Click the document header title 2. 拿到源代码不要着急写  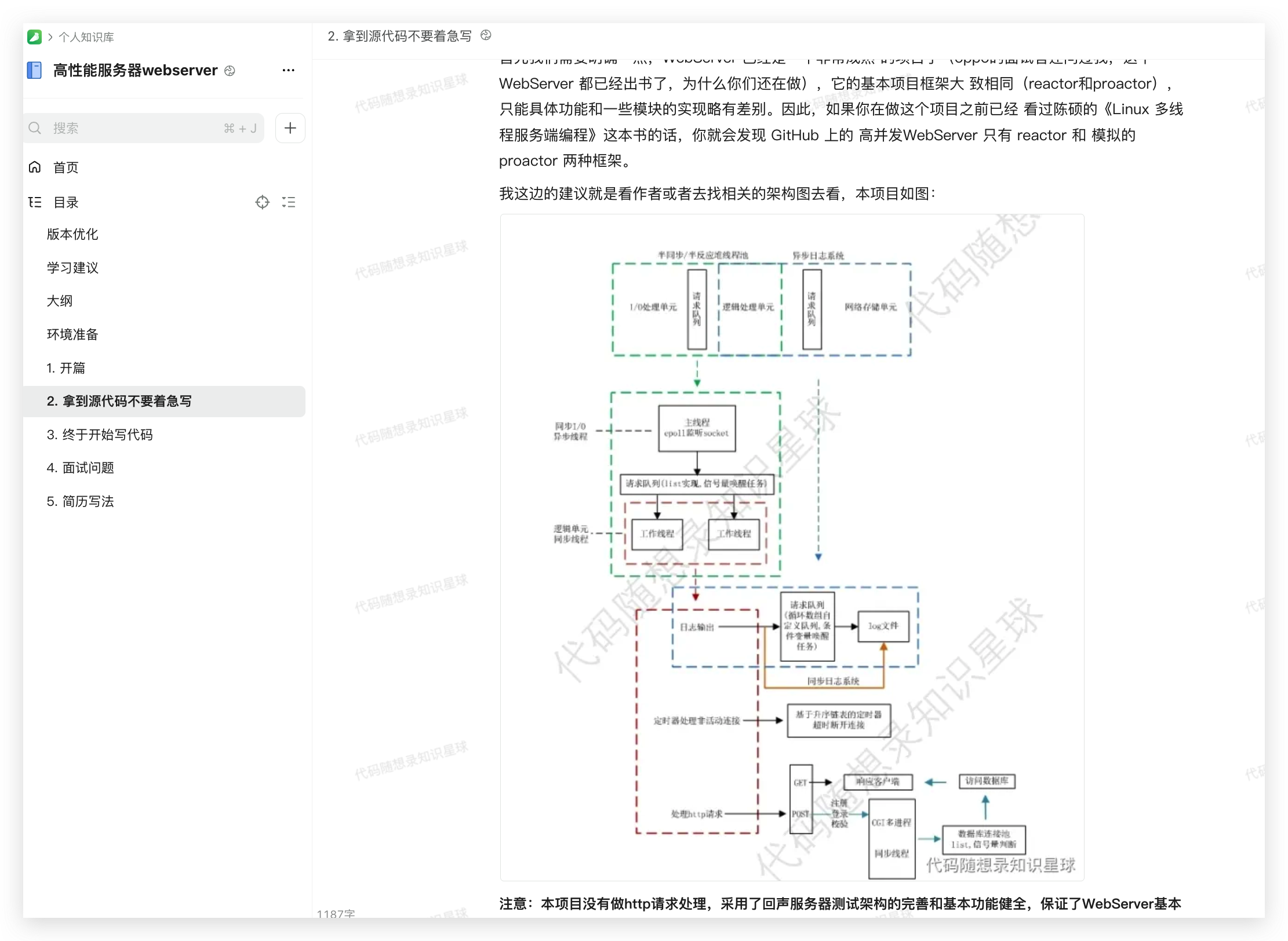click(399, 36)
